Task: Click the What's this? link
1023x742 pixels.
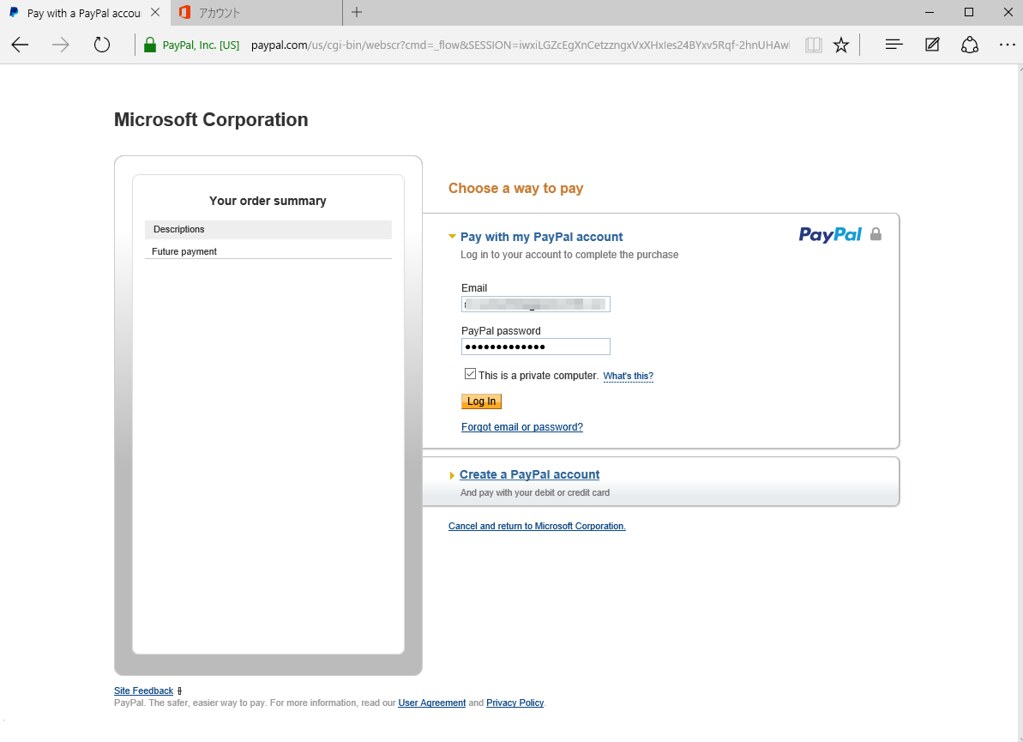Action: 628,376
